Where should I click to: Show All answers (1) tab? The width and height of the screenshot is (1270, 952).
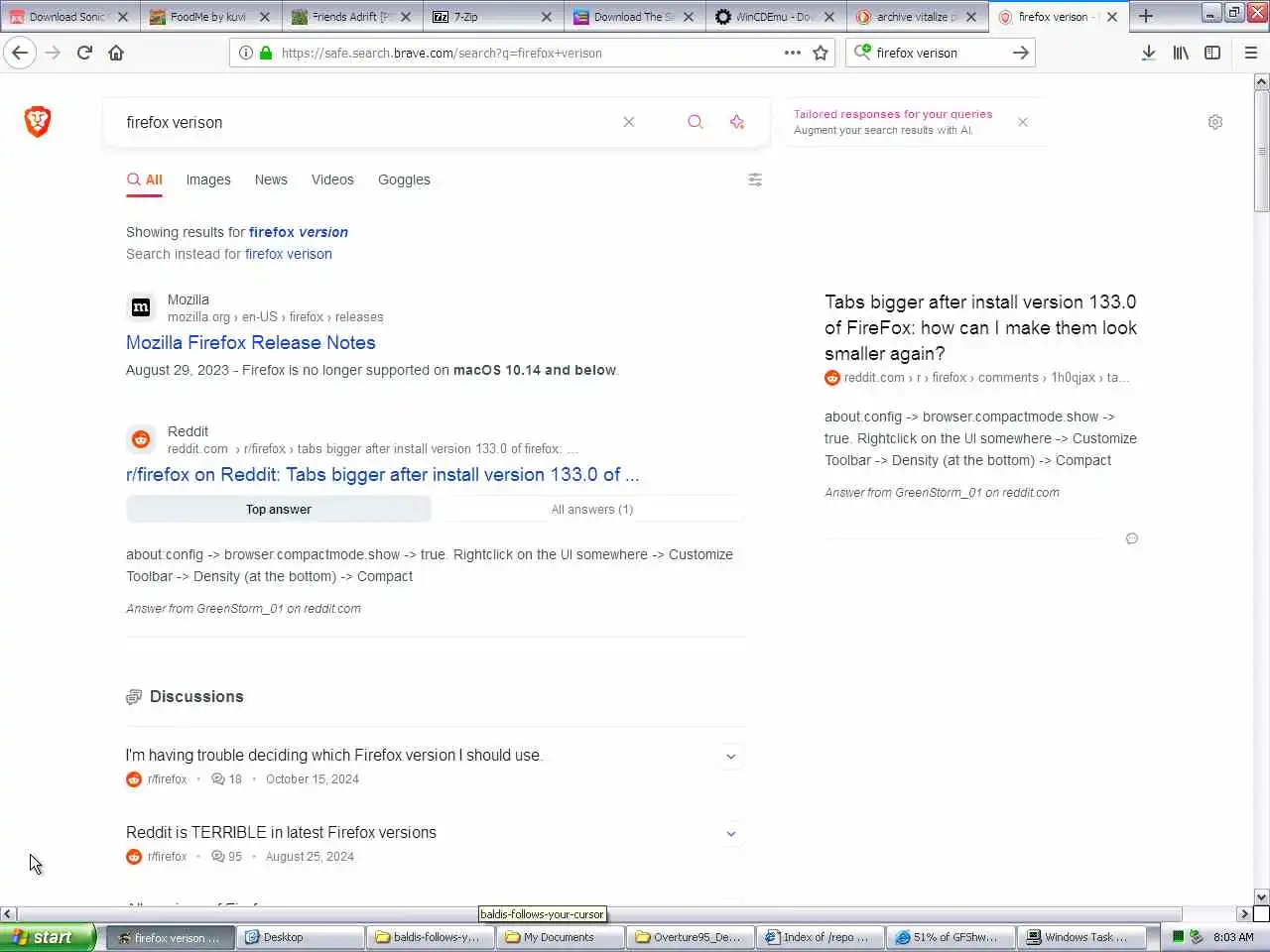(x=592, y=509)
